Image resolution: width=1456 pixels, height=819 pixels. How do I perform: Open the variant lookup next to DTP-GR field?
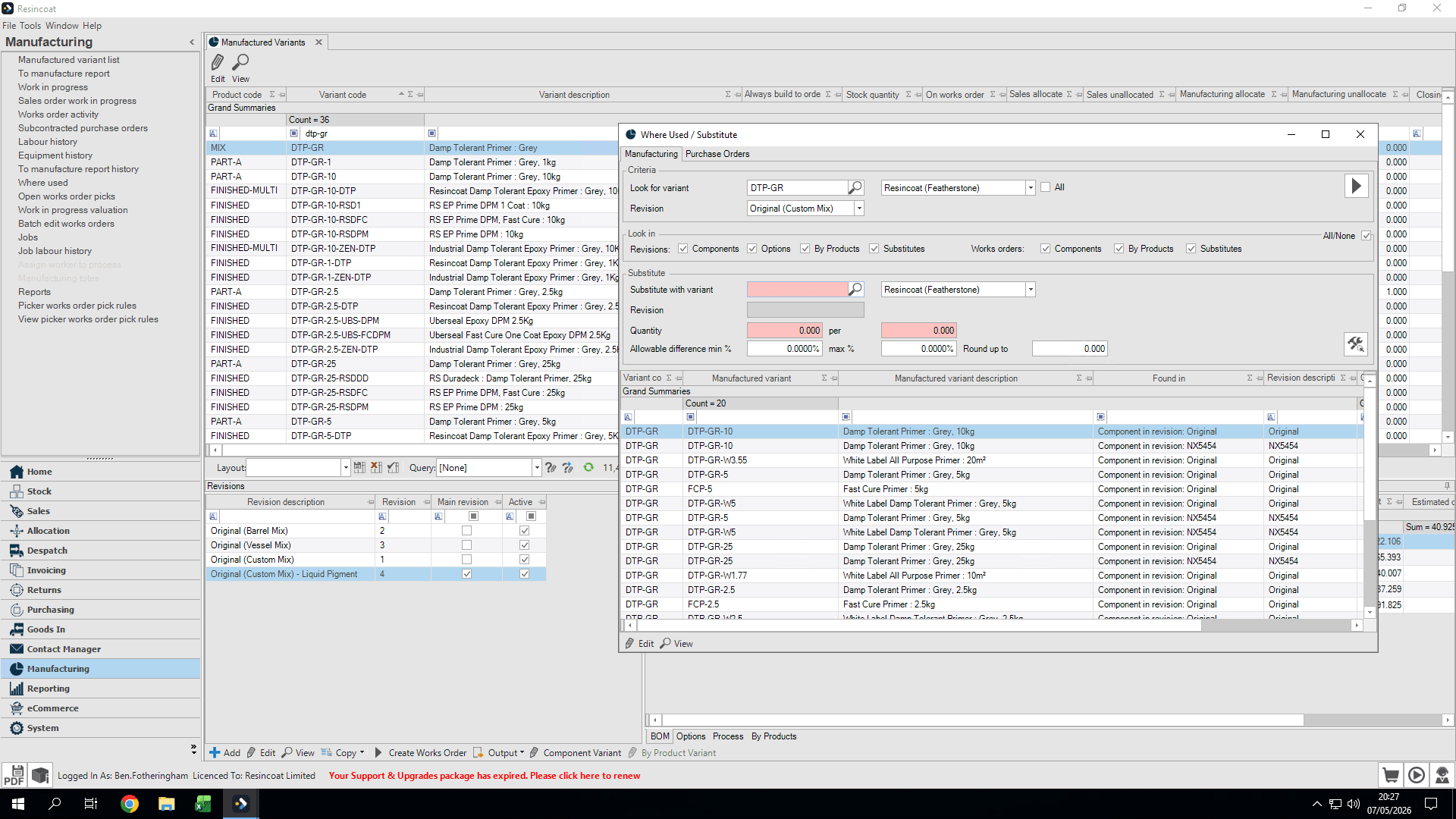pyautogui.click(x=855, y=187)
